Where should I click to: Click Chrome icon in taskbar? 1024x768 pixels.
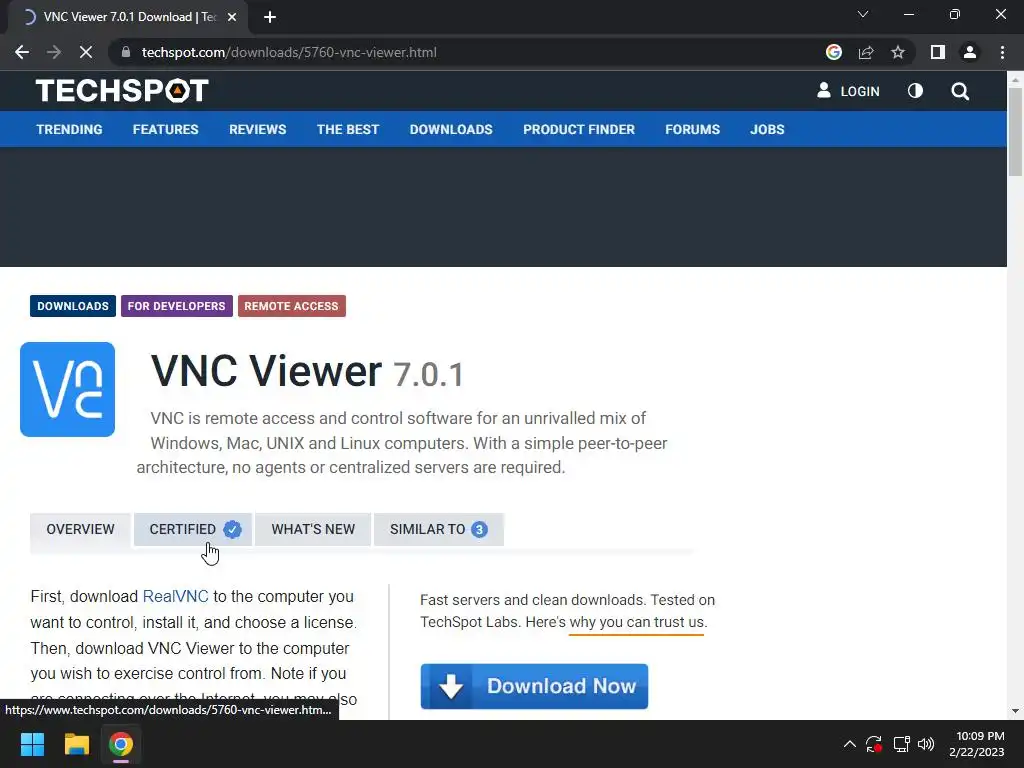click(121, 744)
